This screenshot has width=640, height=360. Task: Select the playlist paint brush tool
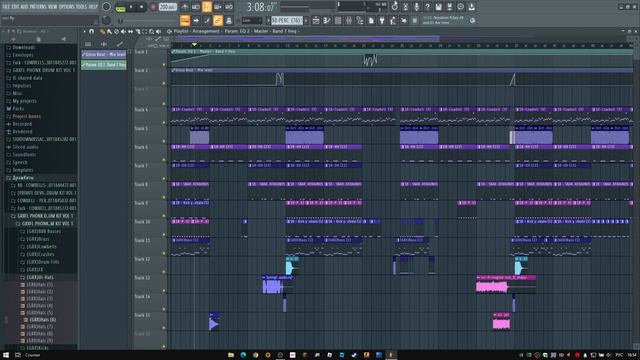coord(109,31)
